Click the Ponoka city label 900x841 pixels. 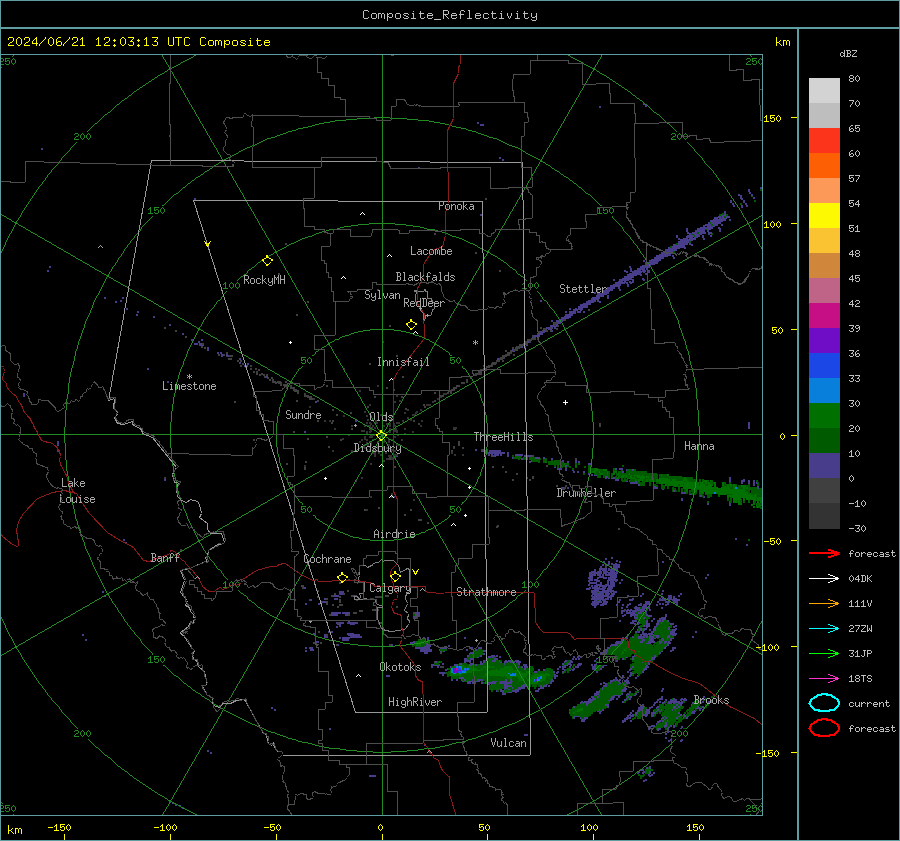coord(456,206)
